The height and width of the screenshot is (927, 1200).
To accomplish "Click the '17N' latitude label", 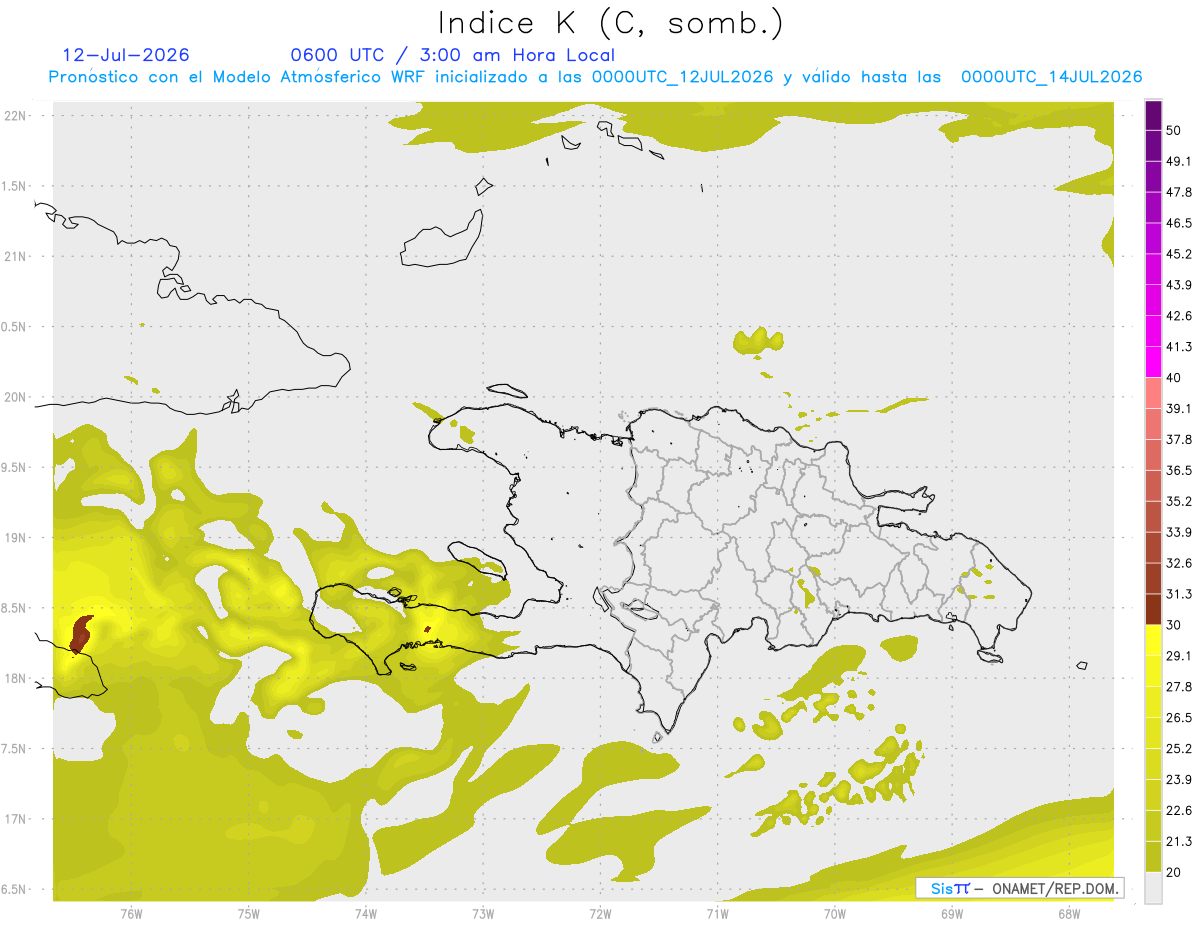I will pyautogui.click(x=16, y=819).
